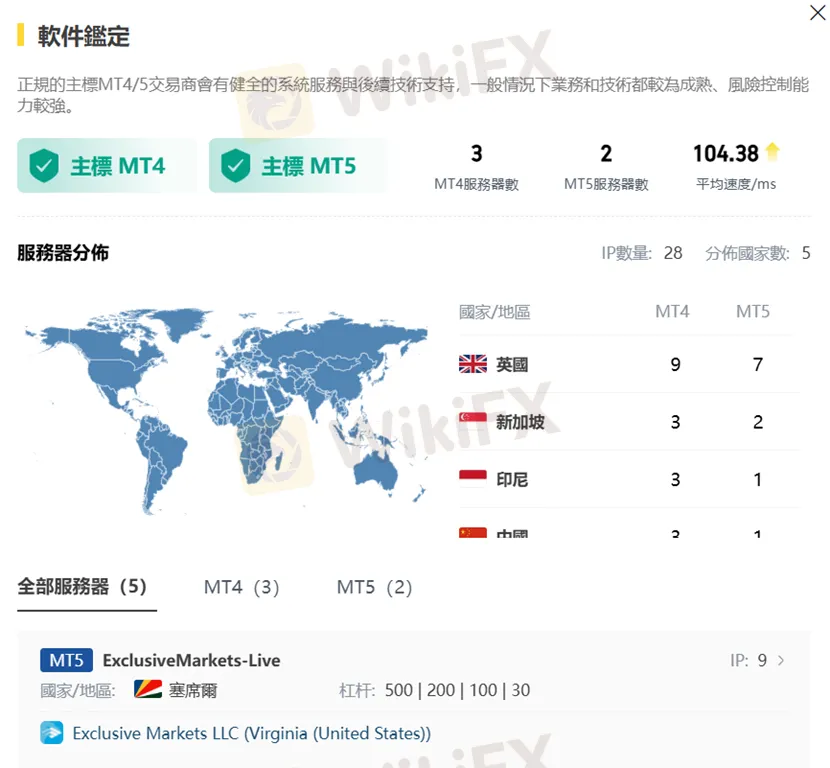
Task: Click the UK flag icon next to 英國
Action: [472, 365]
